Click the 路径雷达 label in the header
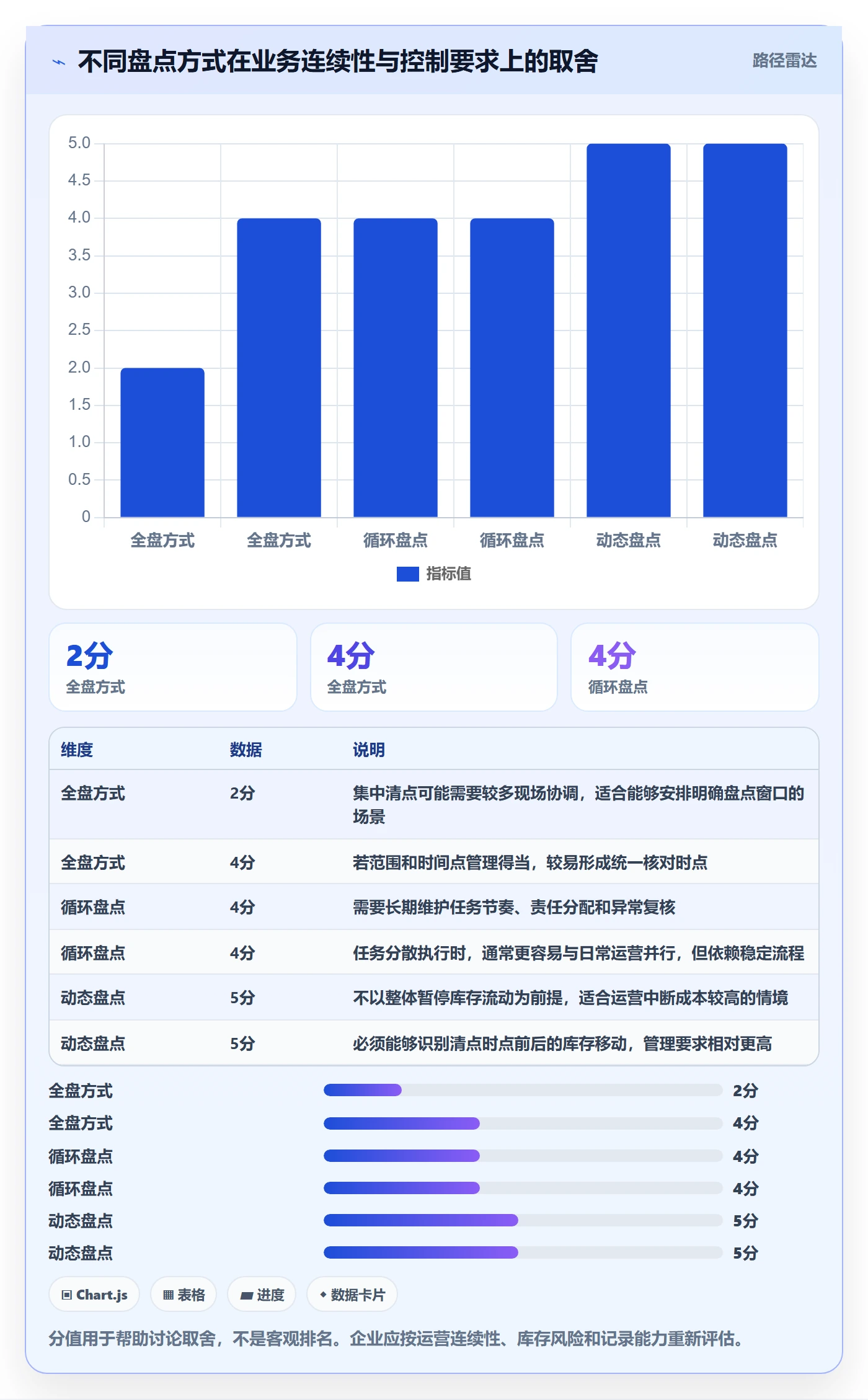868x1400 pixels. point(784,61)
